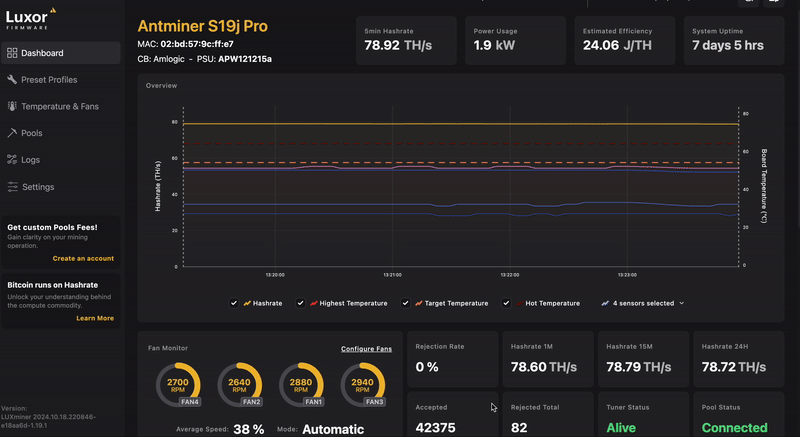
Task: Click the Logs icon in sidebar
Action: coord(12,160)
